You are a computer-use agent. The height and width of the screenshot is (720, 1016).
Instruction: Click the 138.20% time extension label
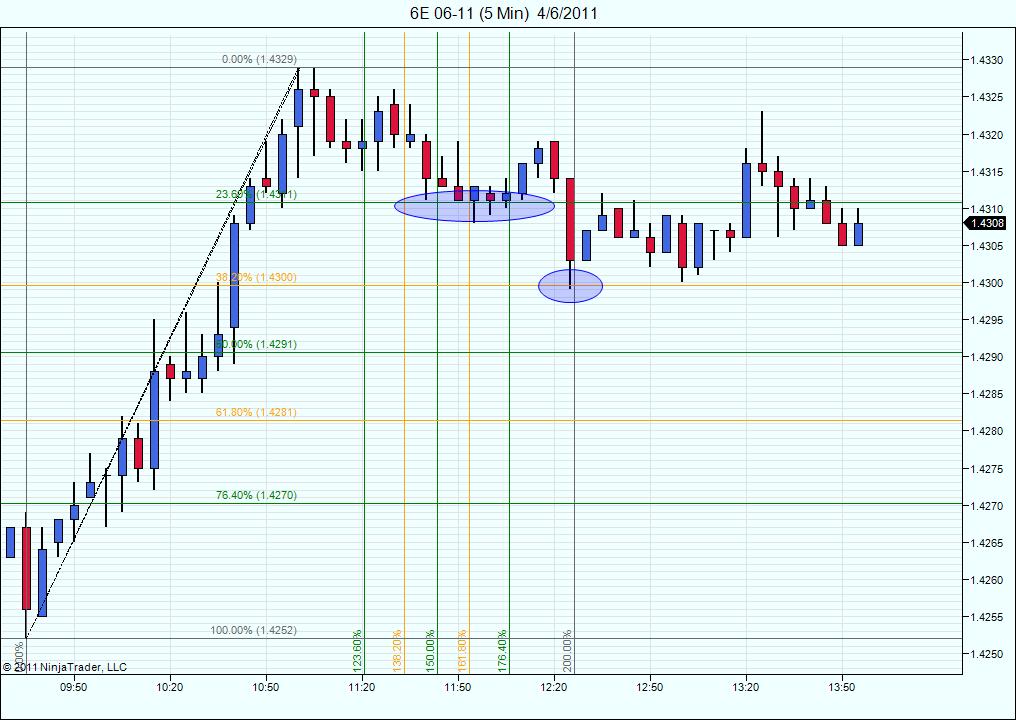pyautogui.click(x=397, y=650)
